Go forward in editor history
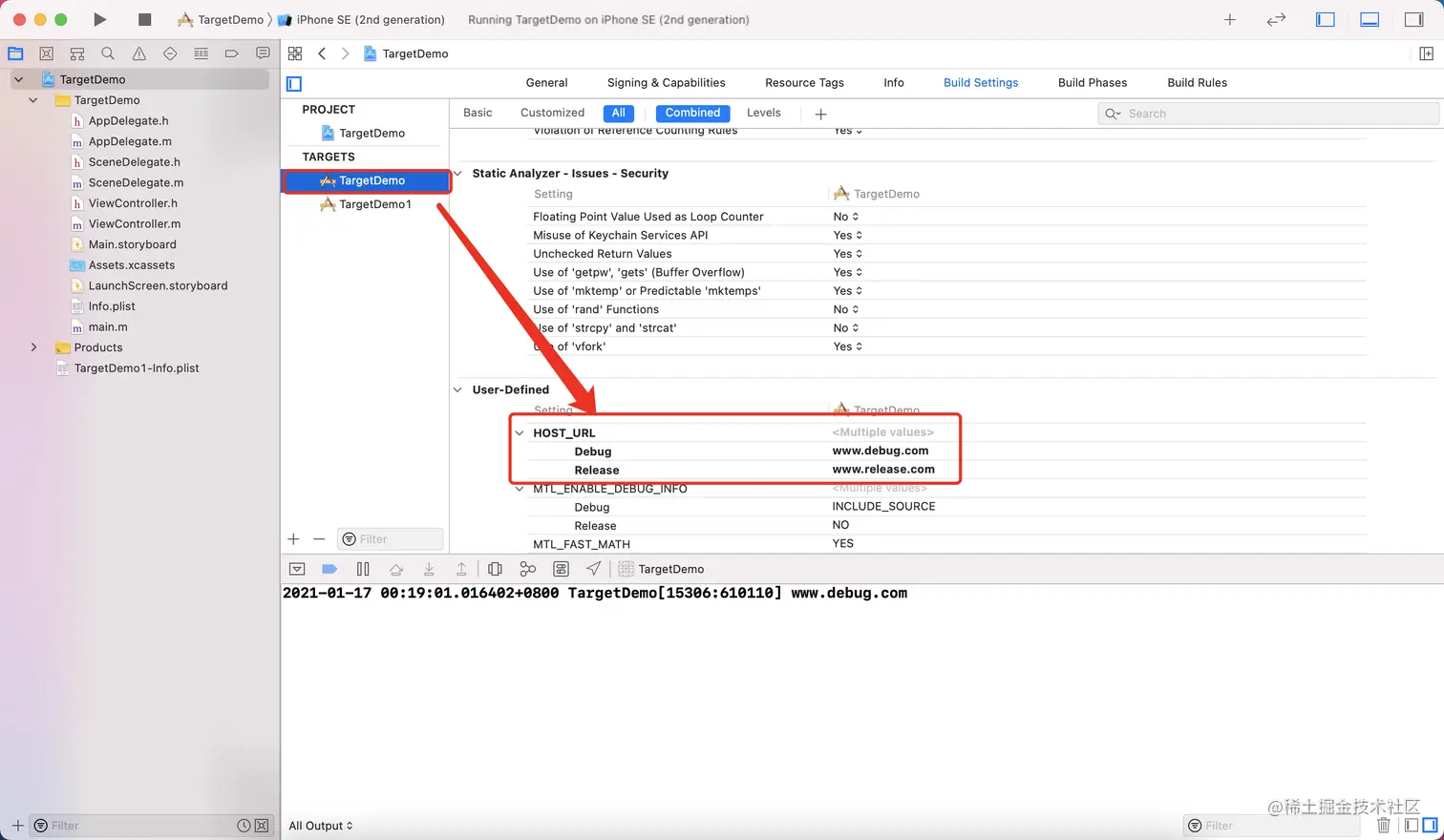 coord(345,53)
